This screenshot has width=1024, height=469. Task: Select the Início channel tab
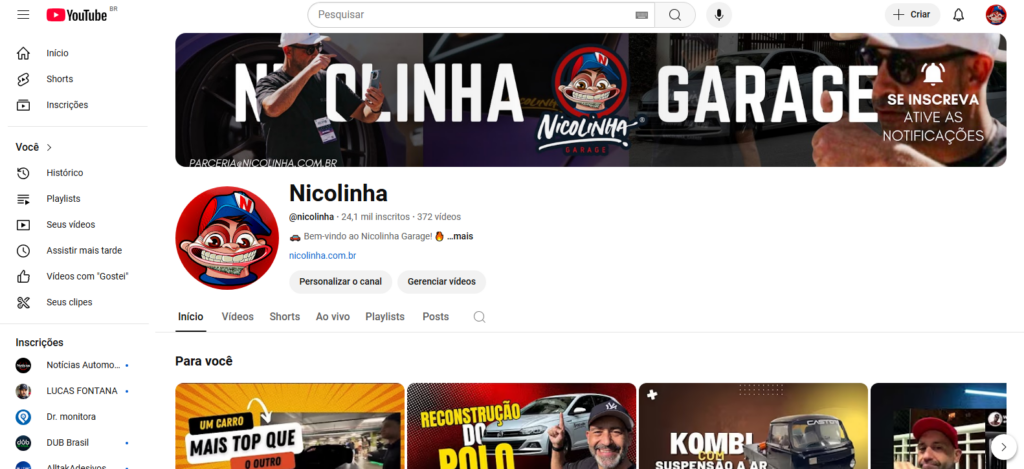pos(191,317)
